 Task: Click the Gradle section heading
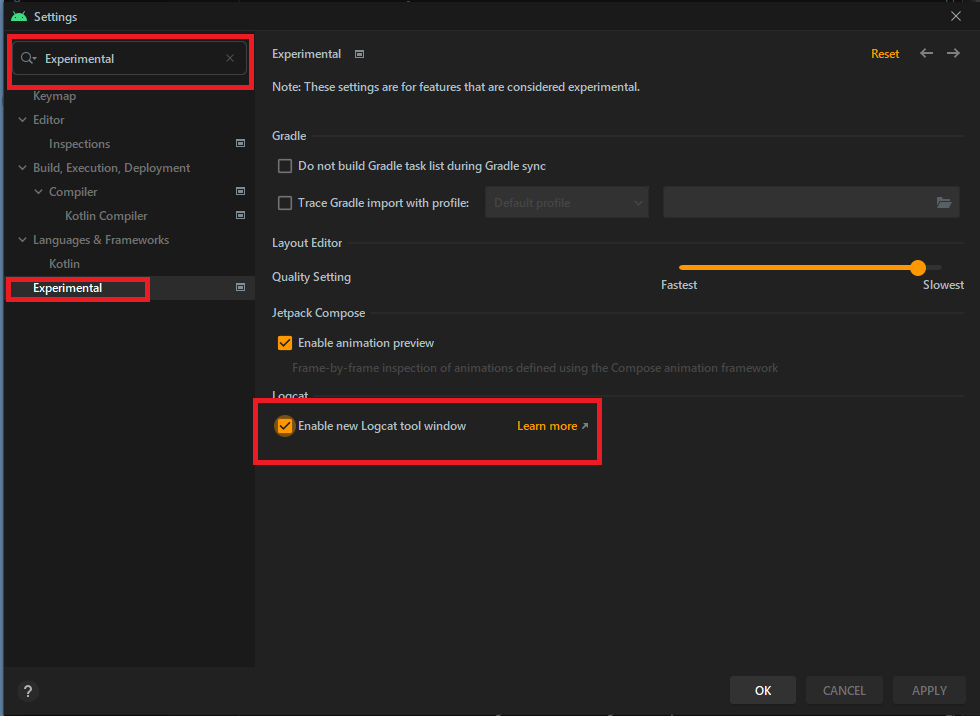[289, 136]
